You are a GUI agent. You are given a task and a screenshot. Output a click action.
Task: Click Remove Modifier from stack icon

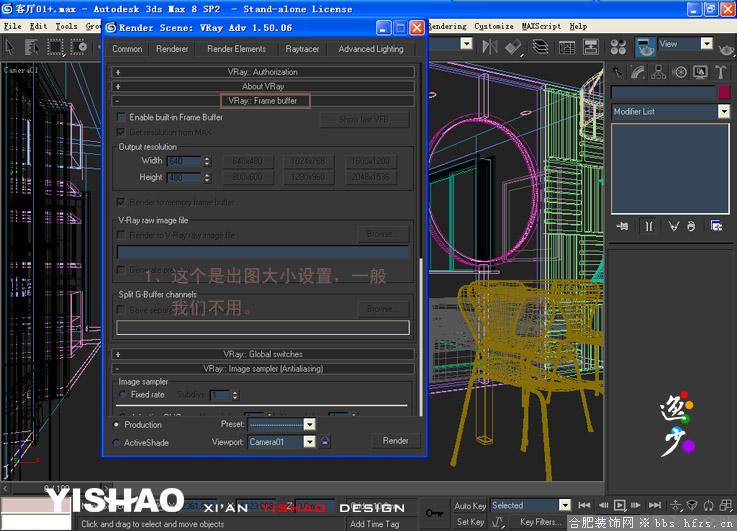pos(691,226)
